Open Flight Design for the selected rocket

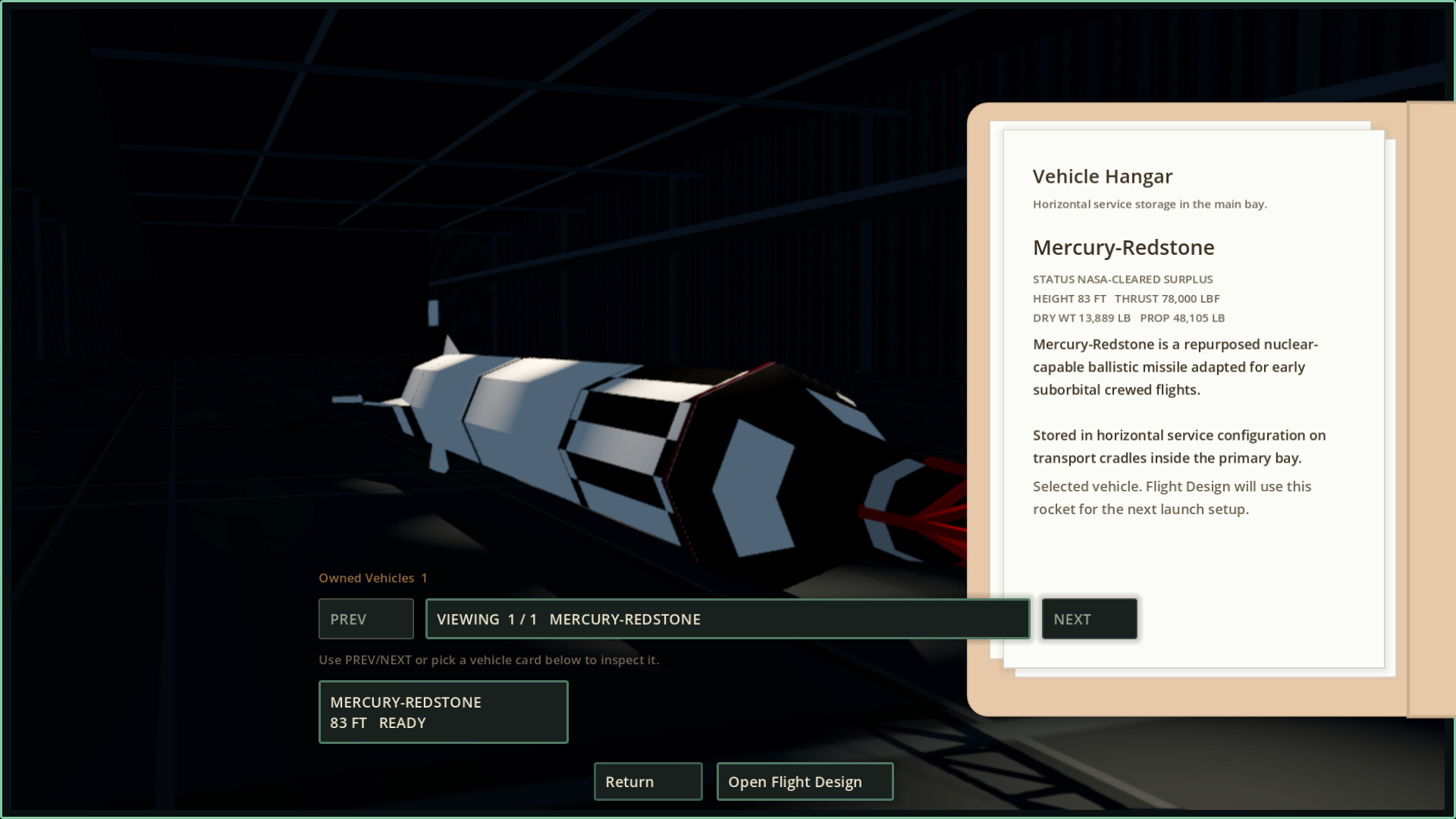pyautogui.click(x=805, y=781)
